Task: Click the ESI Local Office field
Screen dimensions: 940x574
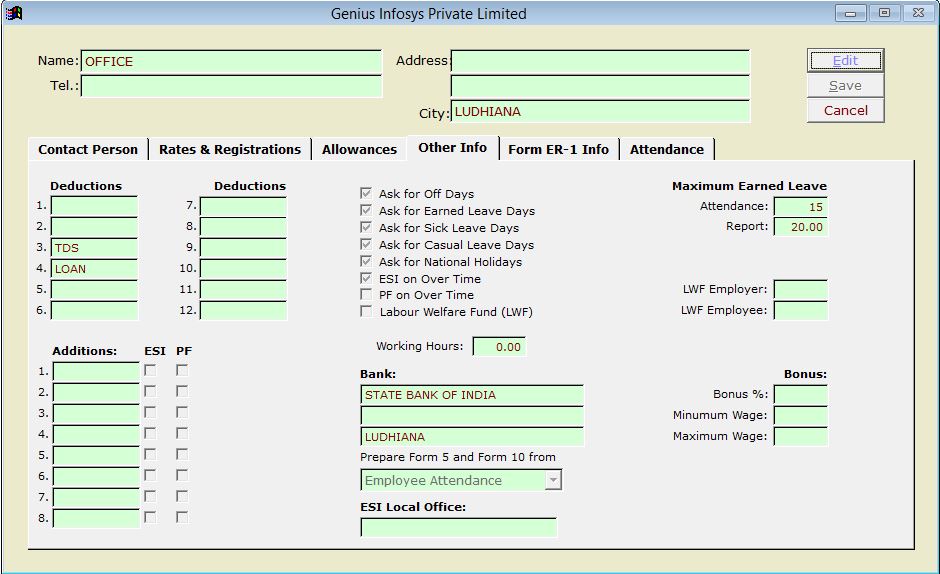Action: pyautogui.click(x=458, y=527)
